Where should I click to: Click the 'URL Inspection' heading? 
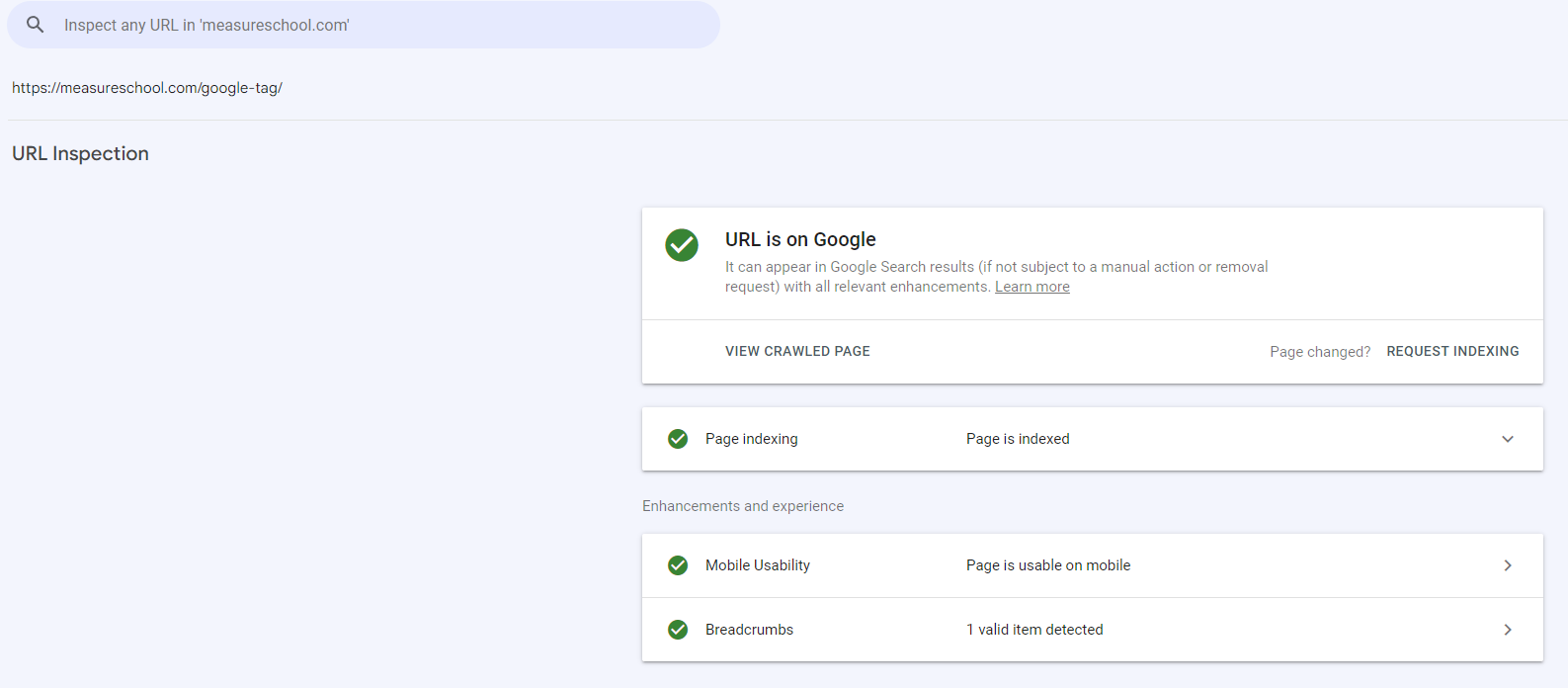[x=80, y=153]
